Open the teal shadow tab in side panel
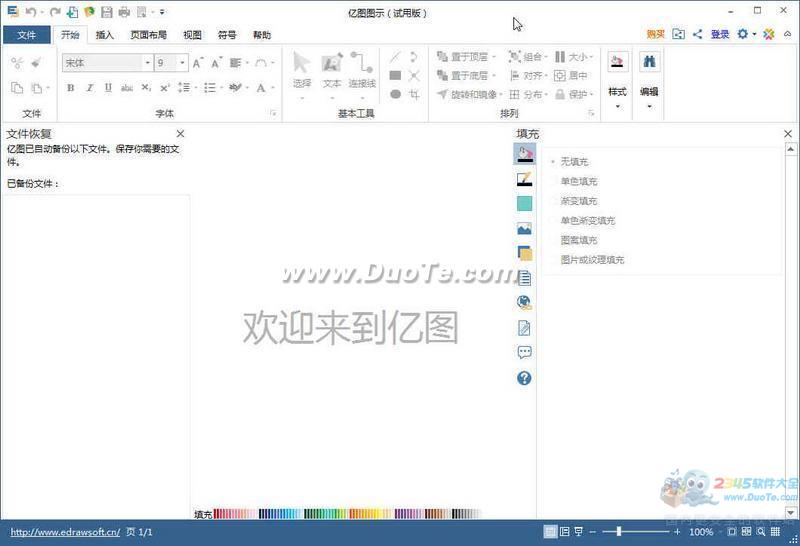The image size is (800, 546). 524,204
